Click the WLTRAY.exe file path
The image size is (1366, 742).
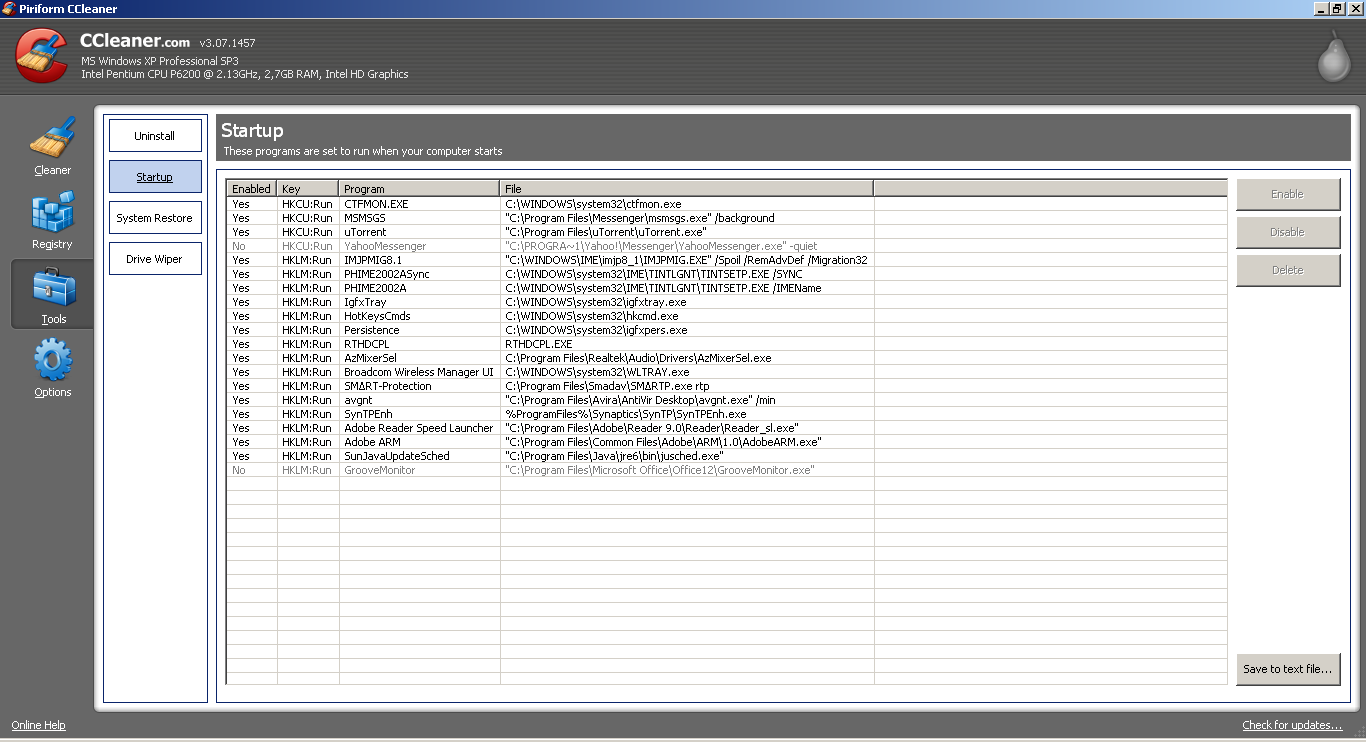pos(597,372)
